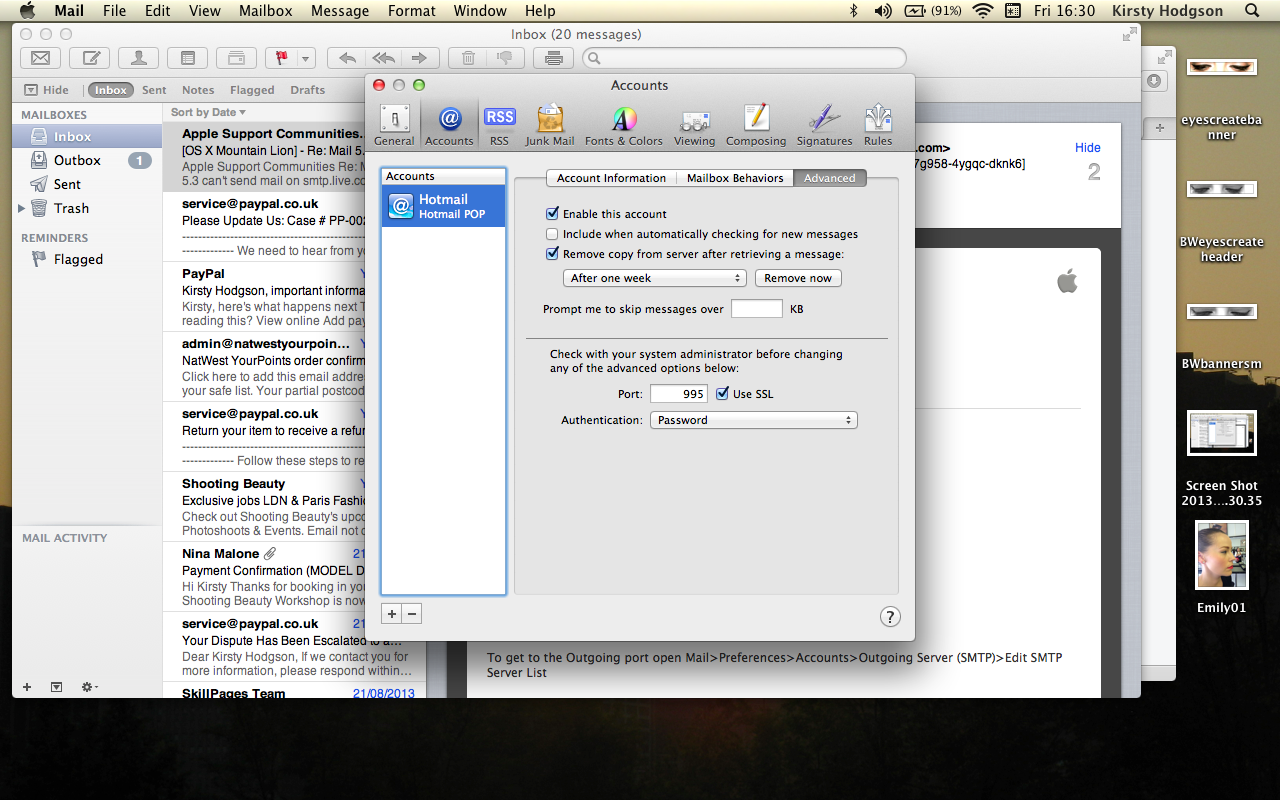1280x800 pixels.
Task: Remove the account with the minus button
Action: point(412,614)
